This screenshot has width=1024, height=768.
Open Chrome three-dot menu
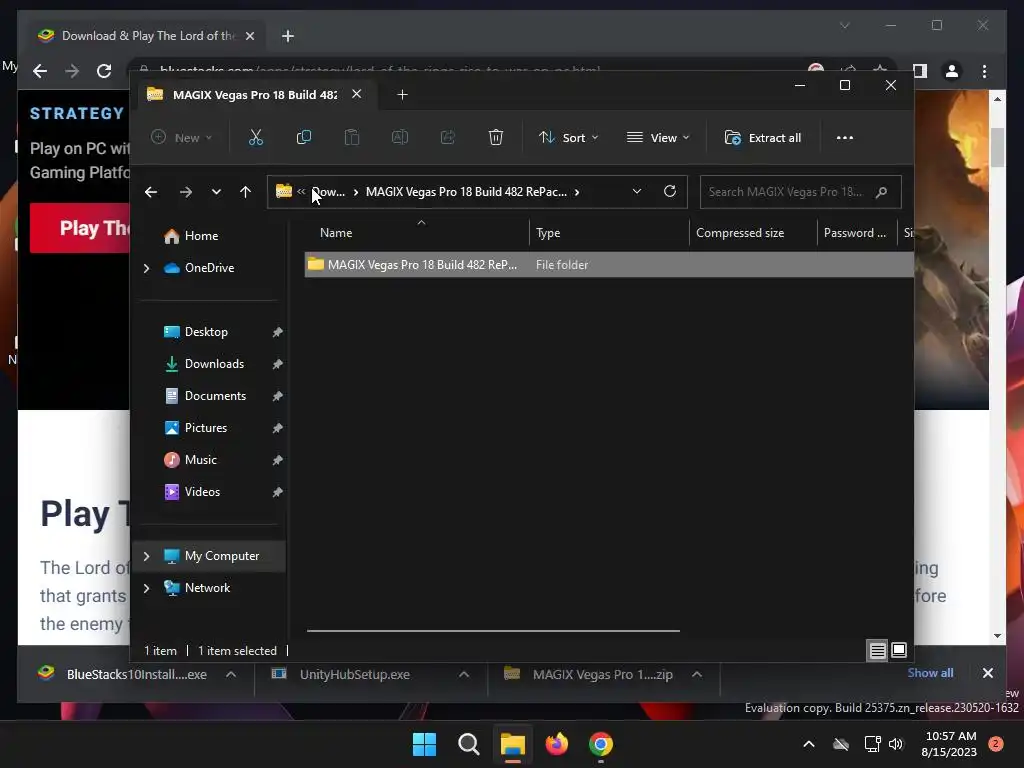pyautogui.click(x=984, y=71)
